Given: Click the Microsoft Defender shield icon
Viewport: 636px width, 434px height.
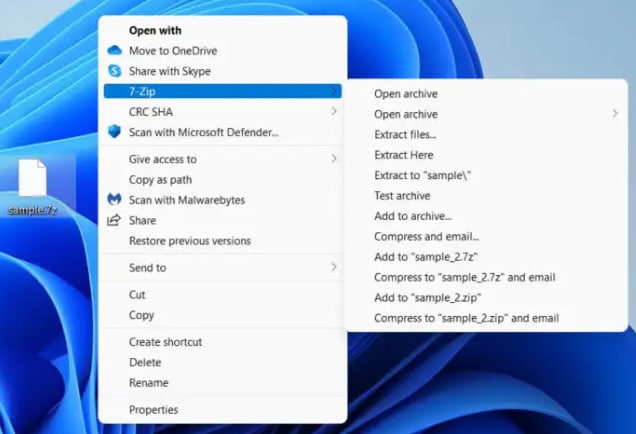Looking at the screenshot, I should [x=115, y=132].
